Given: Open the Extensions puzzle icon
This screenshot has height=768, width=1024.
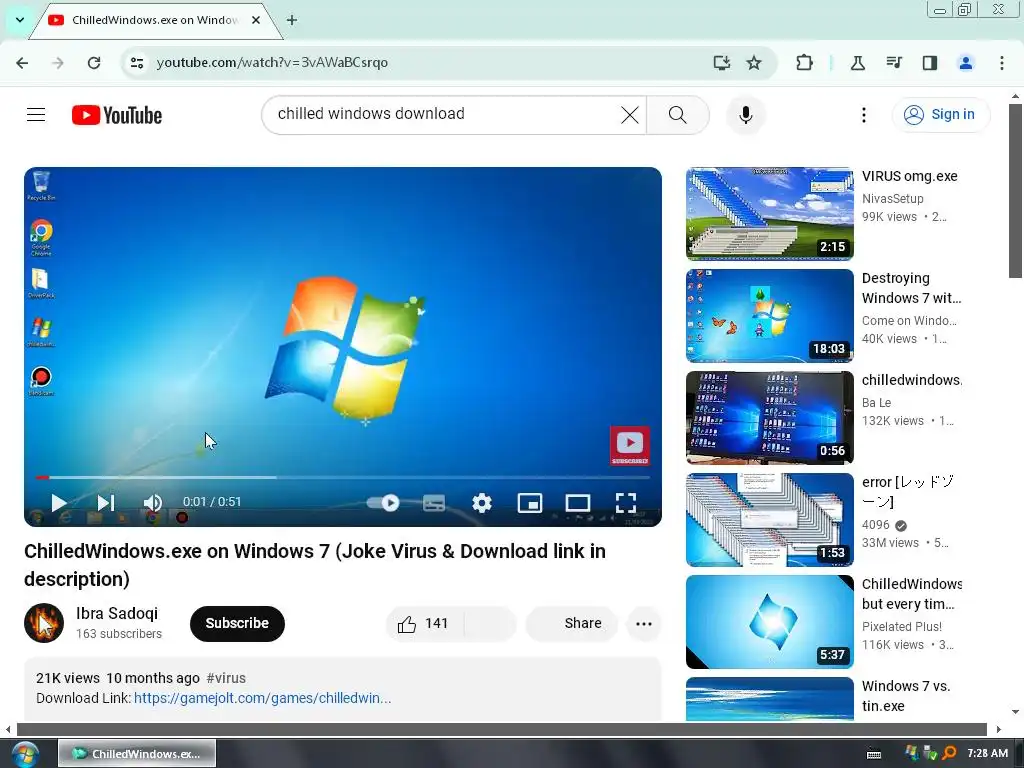Looking at the screenshot, I should (805, 63).
